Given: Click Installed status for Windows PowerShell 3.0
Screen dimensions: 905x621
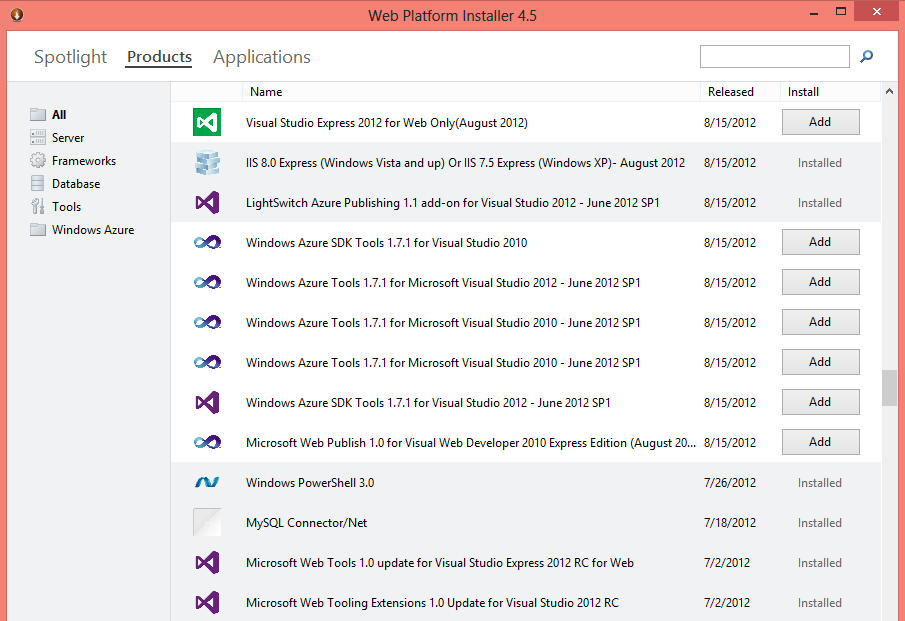Looking at the screenshot, I should coord(820,482).
